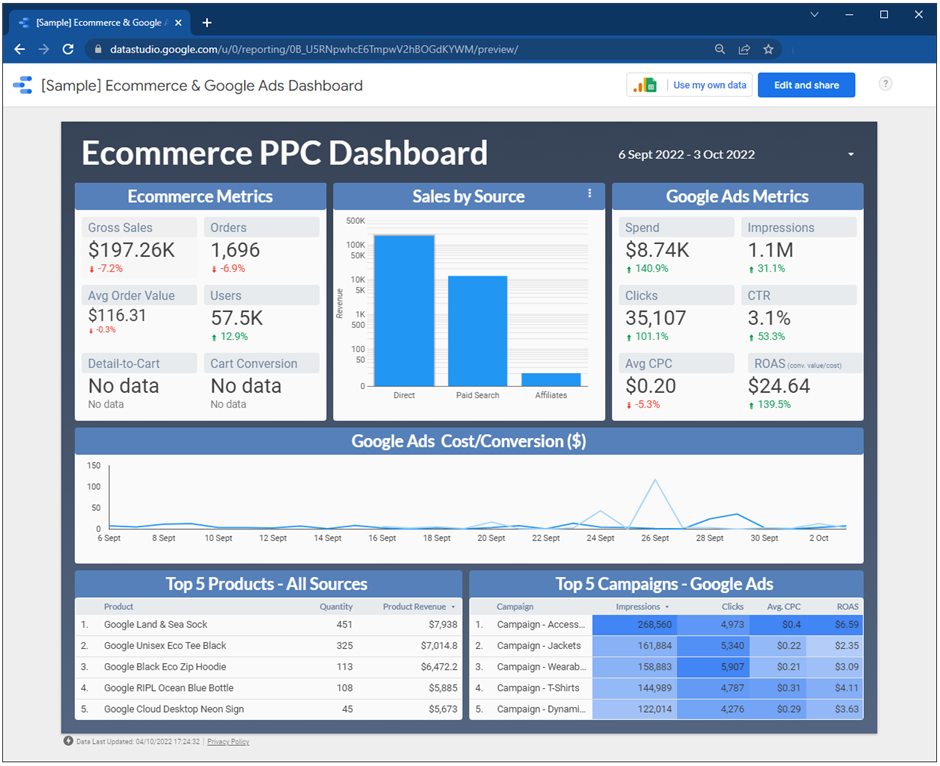Viewport: 940px width, 766px height.
Task: Click the $7,938 product revenue cell
Action: pos(442,625)
